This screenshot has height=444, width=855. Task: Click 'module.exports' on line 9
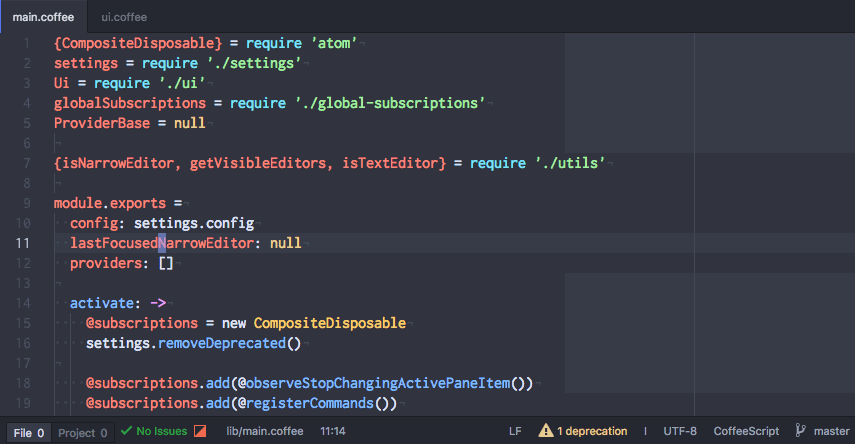pos(110,203)
